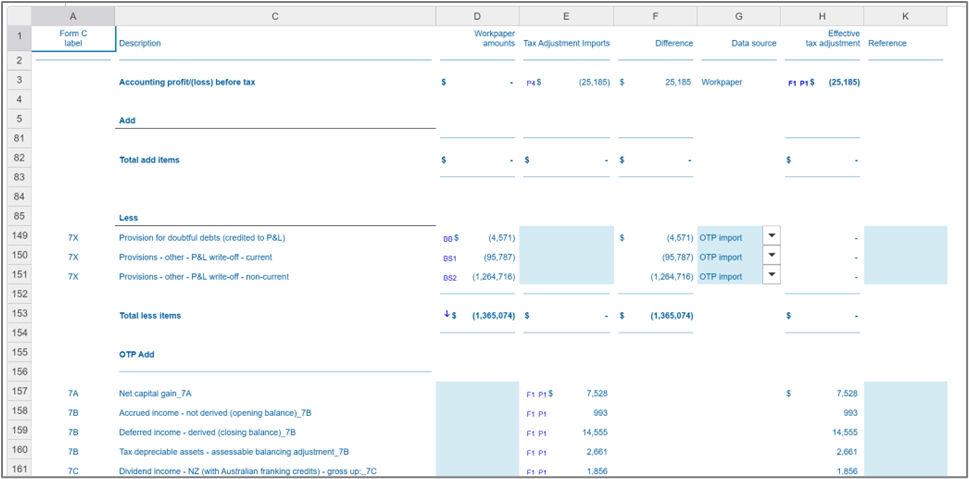Select column C header
Viewport: 969px width, 479px height.
click(x=275, y=17)
